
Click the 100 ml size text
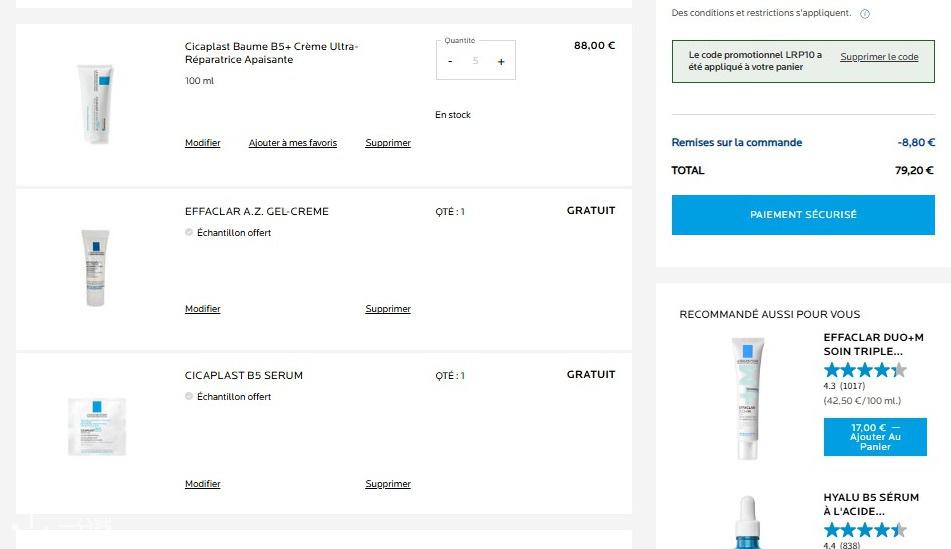200,81
